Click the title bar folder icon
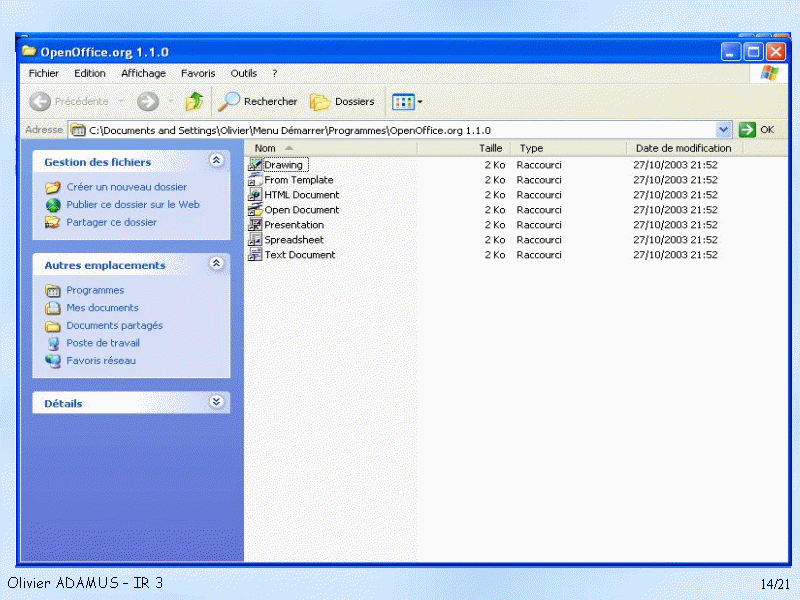Viewport: 800px width, 600px height. click(x=29, y=52)
